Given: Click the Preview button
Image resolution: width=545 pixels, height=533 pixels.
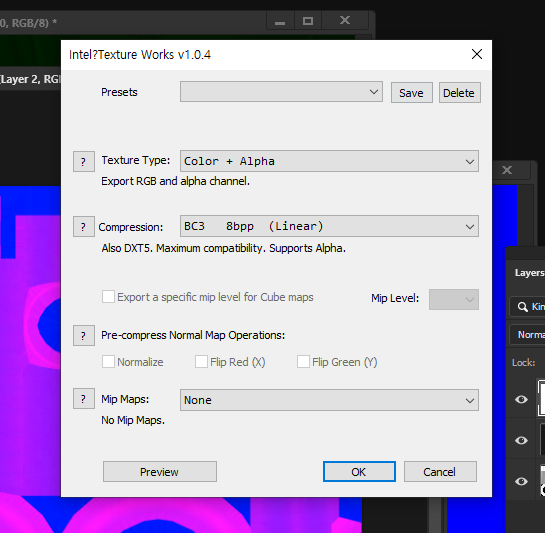Looking at the screenshot, I should click(x=160, y=471).
